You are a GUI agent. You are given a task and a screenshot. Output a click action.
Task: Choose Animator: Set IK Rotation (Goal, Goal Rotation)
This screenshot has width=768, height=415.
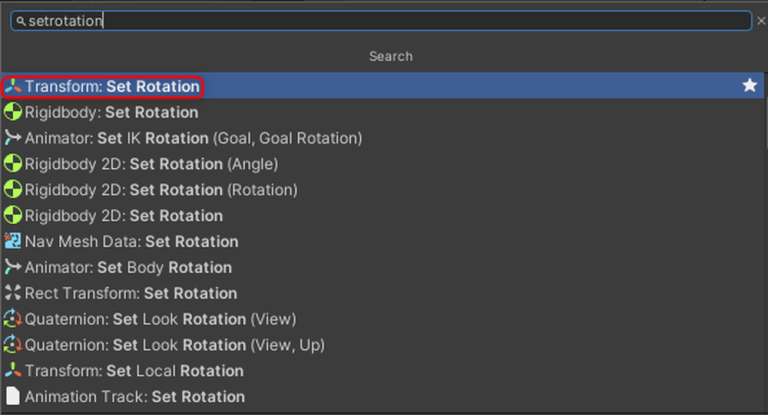(193, 138)
